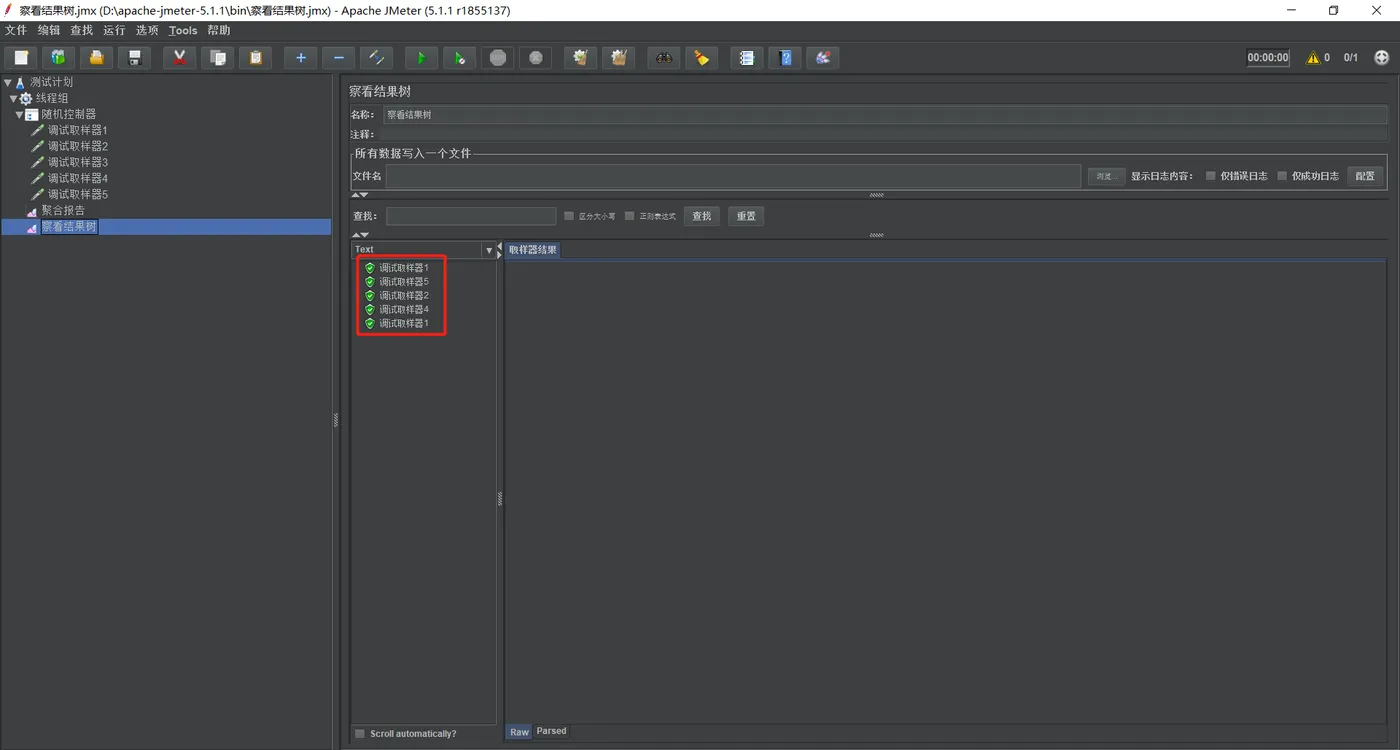The image size is (1400, 750).
Task: Click the 查找 button beside search field
Action: pyautogui.click(x=702, y=216)
